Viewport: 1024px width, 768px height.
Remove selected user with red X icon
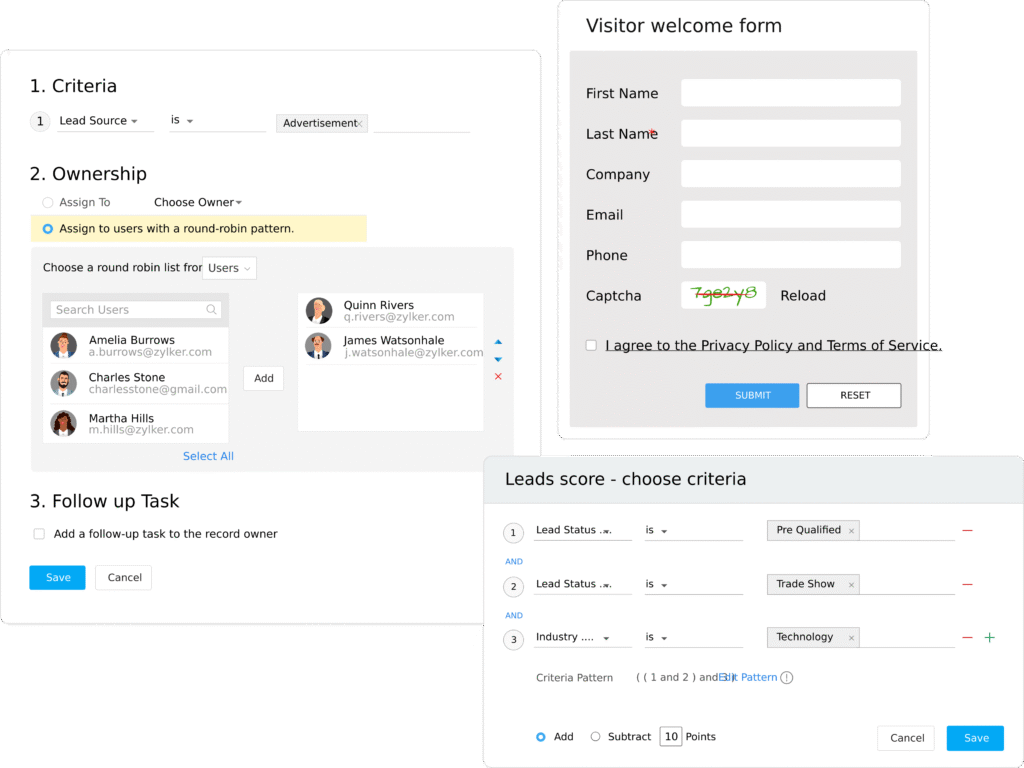pos(498,376)
